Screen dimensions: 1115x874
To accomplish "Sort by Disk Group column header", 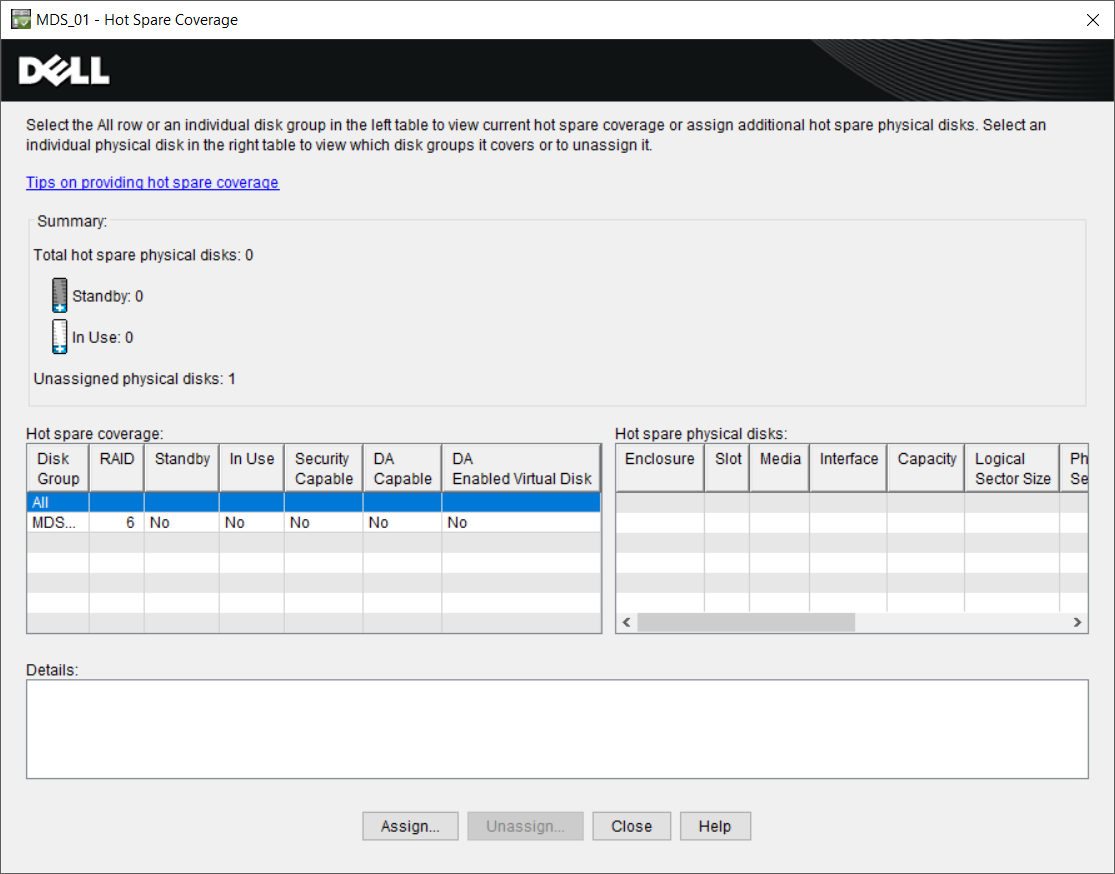I will 58,469.
